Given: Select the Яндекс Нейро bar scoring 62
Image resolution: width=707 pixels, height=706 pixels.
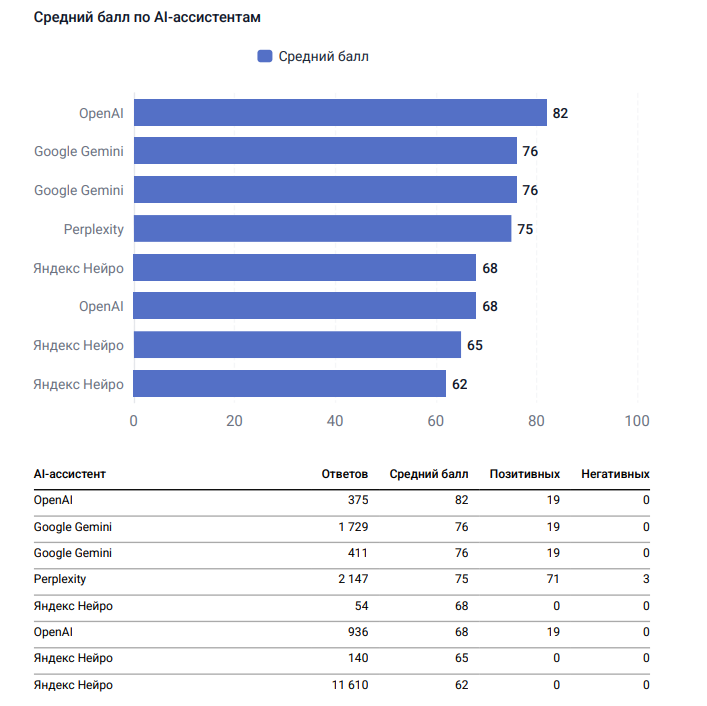Looking at the screenshot, I should pos(290,384).
